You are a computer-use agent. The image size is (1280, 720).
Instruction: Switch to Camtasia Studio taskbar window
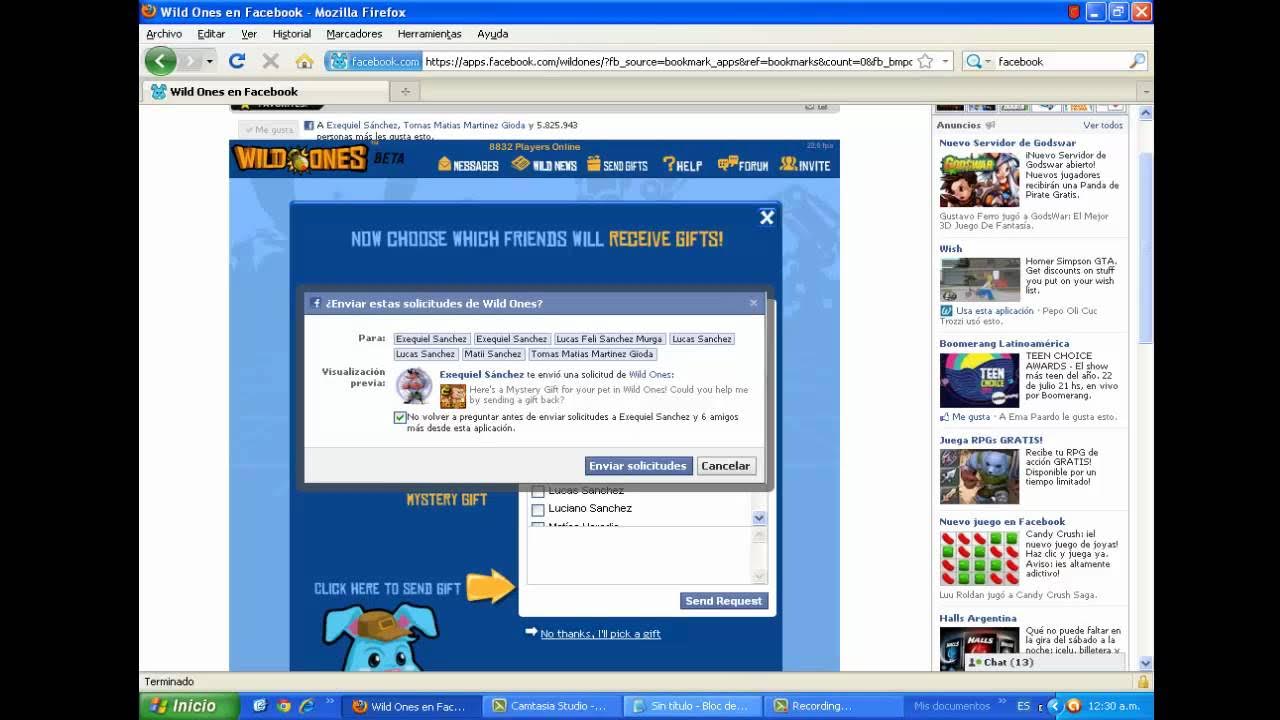[554, 706]
